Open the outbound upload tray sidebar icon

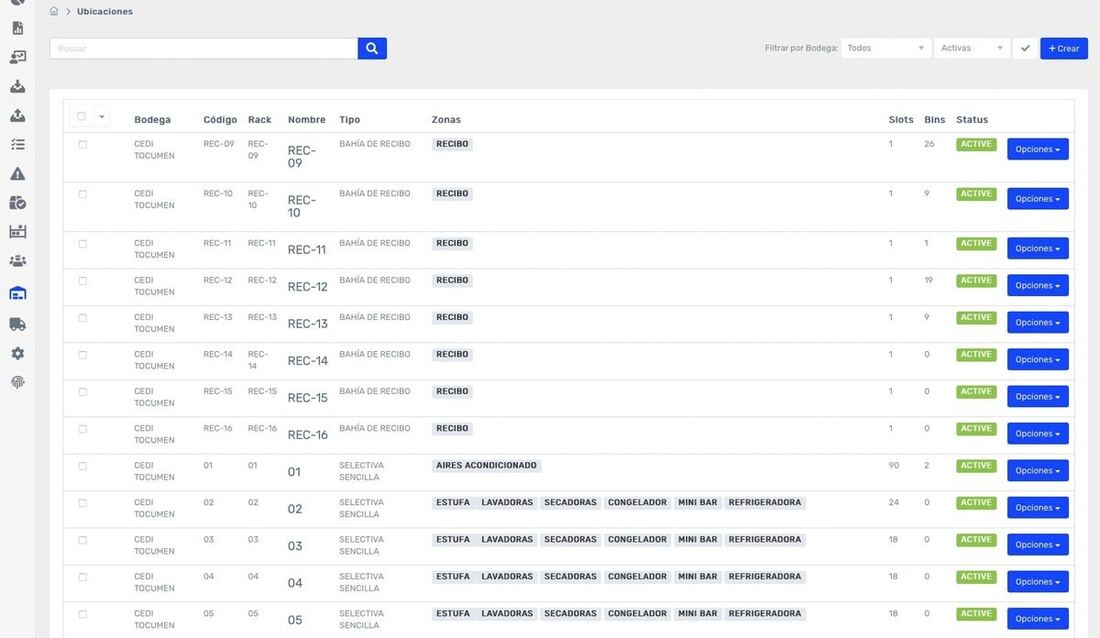[18, 115]
